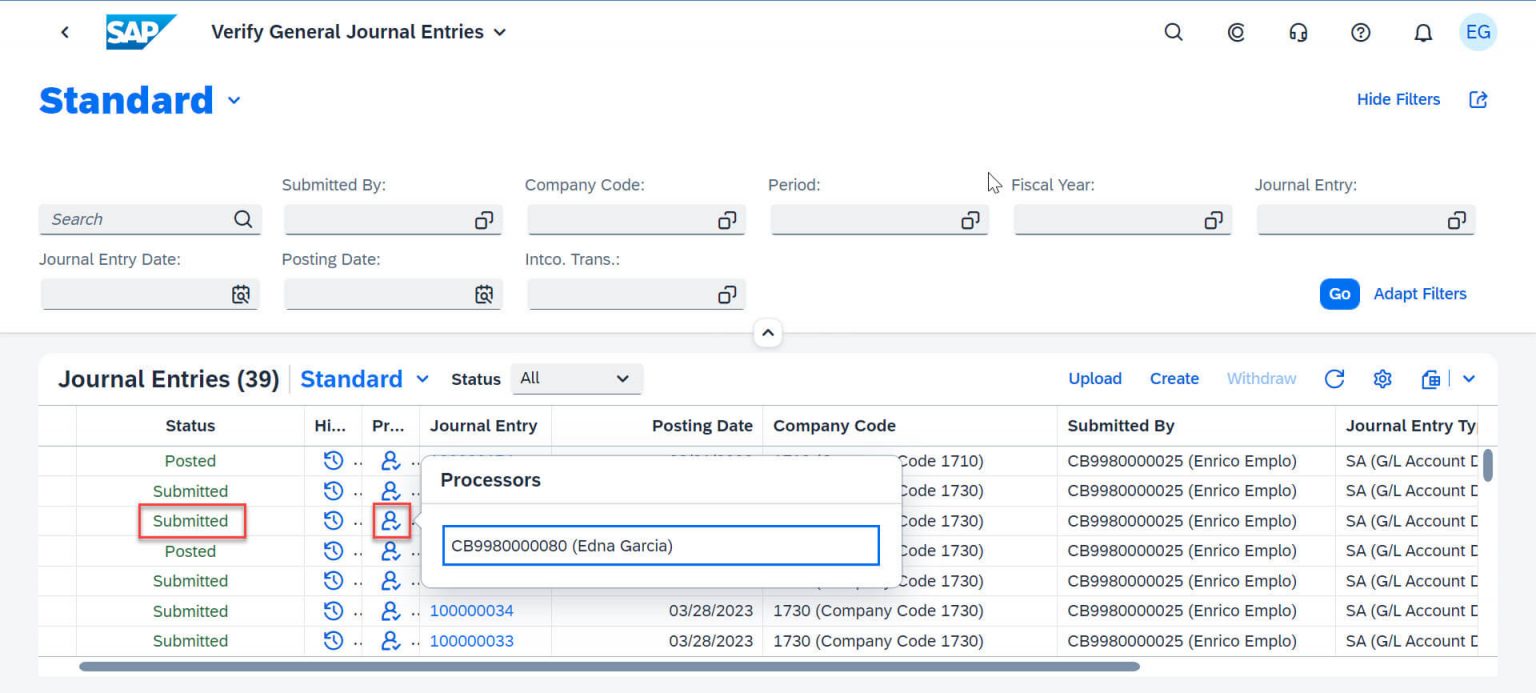
Task: Open the search icon in the top bar
Action: coord(1172,32)
